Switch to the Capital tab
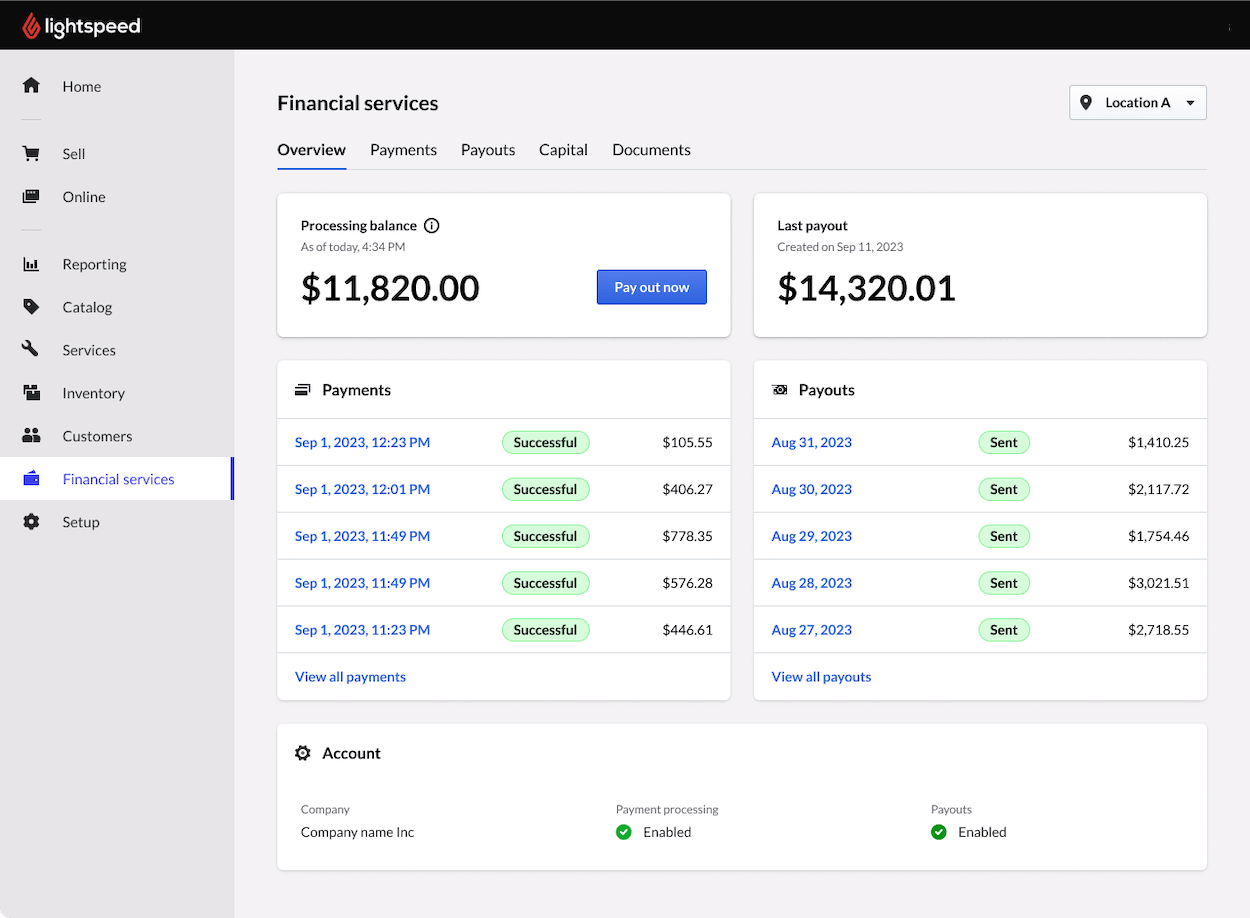The width and height of the screenshot is (1250, 918). (562, 149)
